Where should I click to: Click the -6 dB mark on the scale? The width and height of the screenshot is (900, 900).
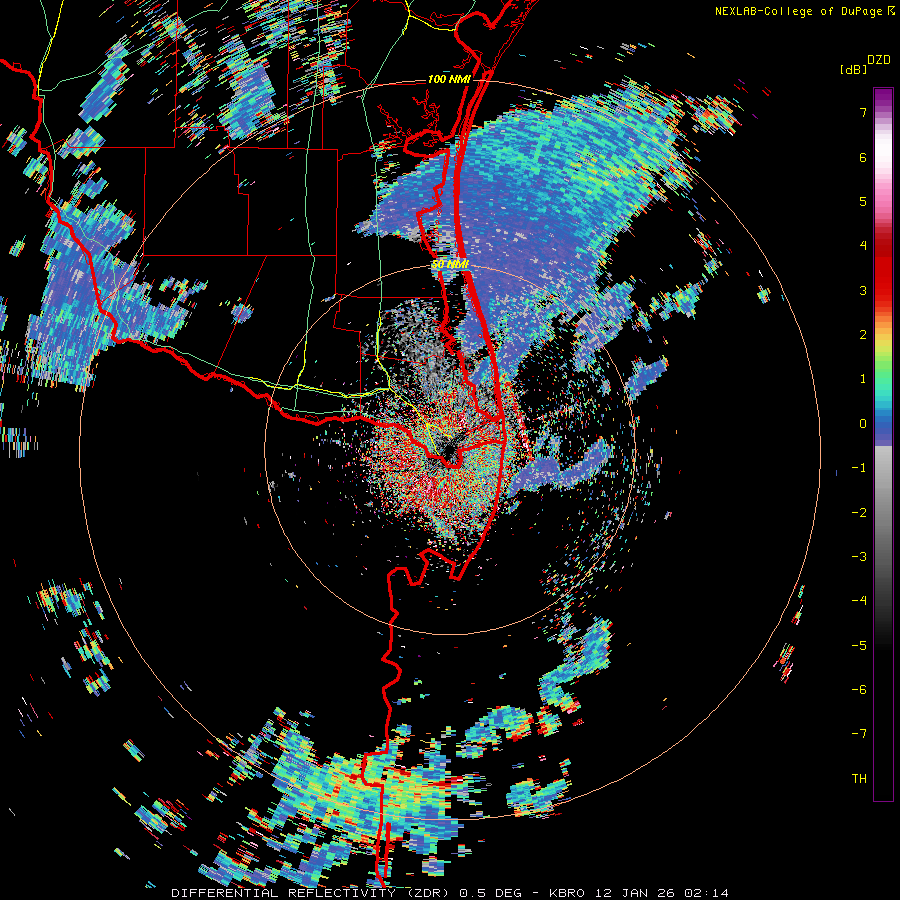point(859,690)
